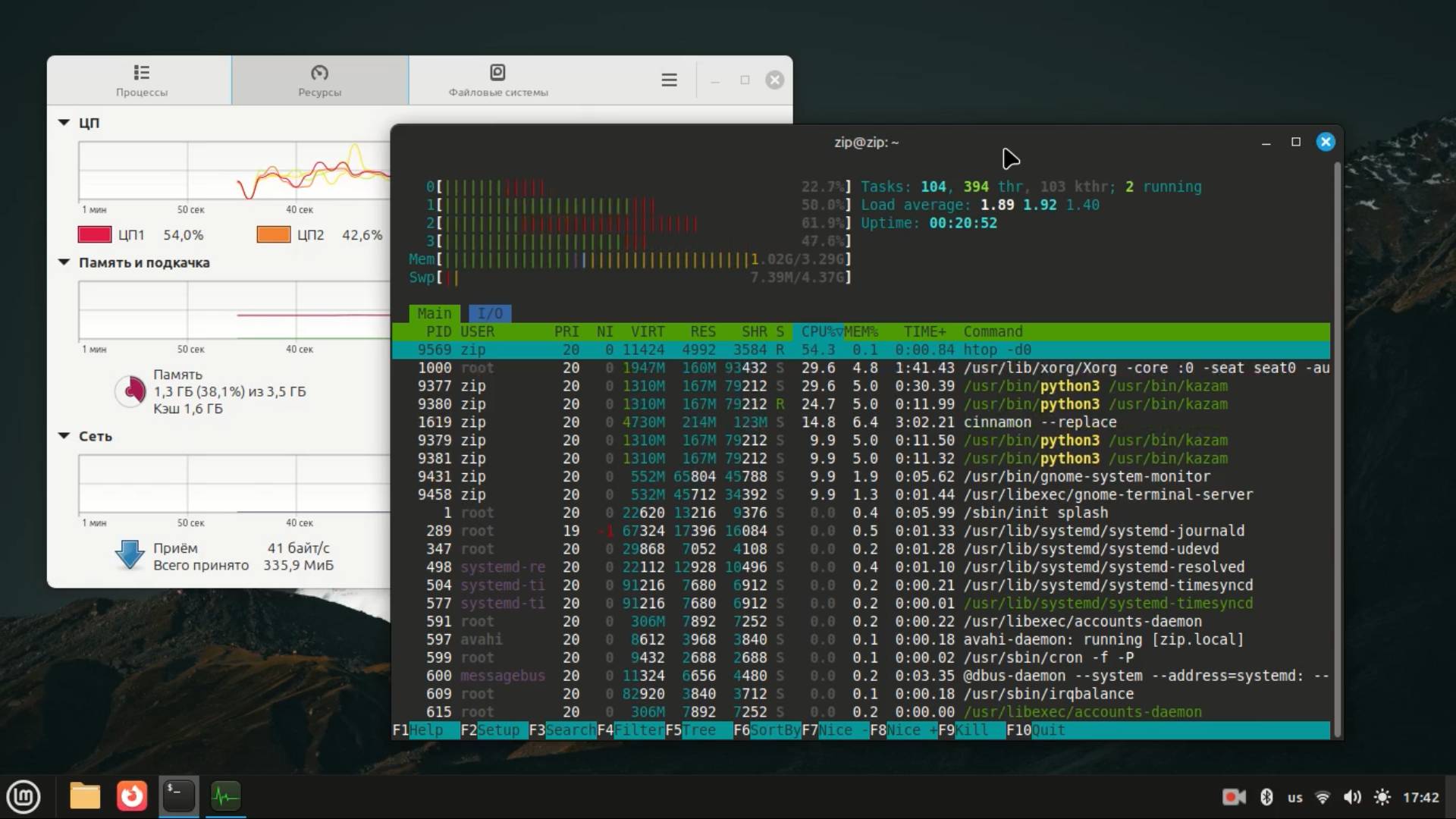Viewport: 1456px width, 819px height.
Task: Open the volume tray icon
Action: (x=1352, y=797)
